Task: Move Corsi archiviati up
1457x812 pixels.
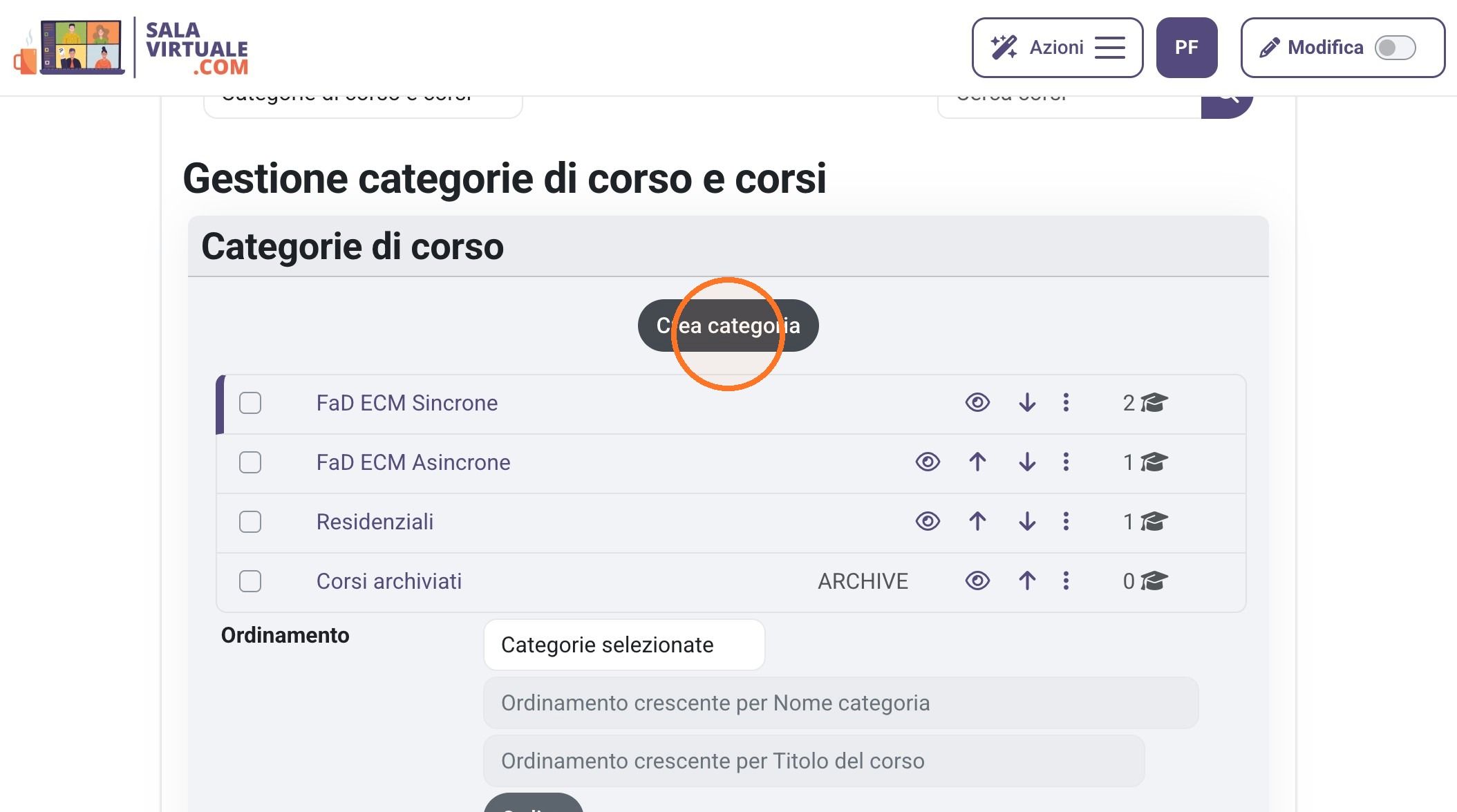Action: click(1027, 580)
